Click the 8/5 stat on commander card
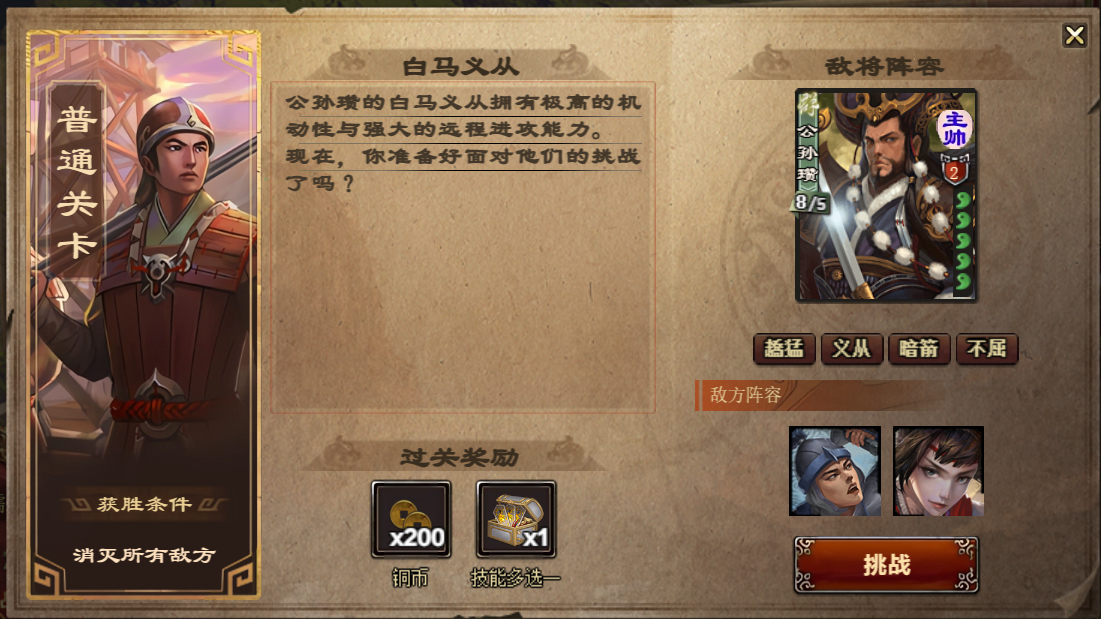1101x619 pixels. click(x=811, y=203)
